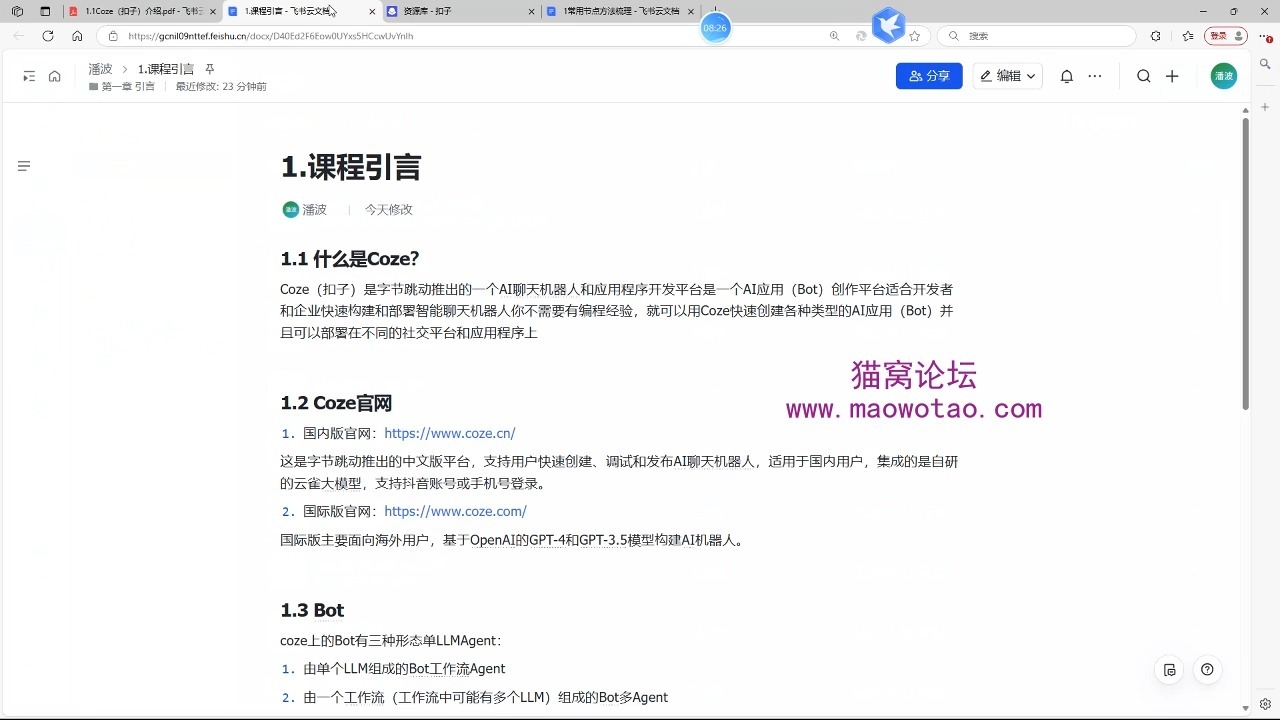Open browser sidebar settings gear
Screen dimensions: 1280x720
pyautogui.click(x=1265, y=704)
